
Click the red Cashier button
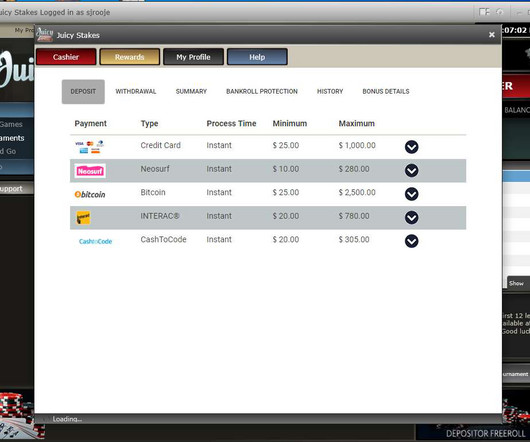(66, 57)
